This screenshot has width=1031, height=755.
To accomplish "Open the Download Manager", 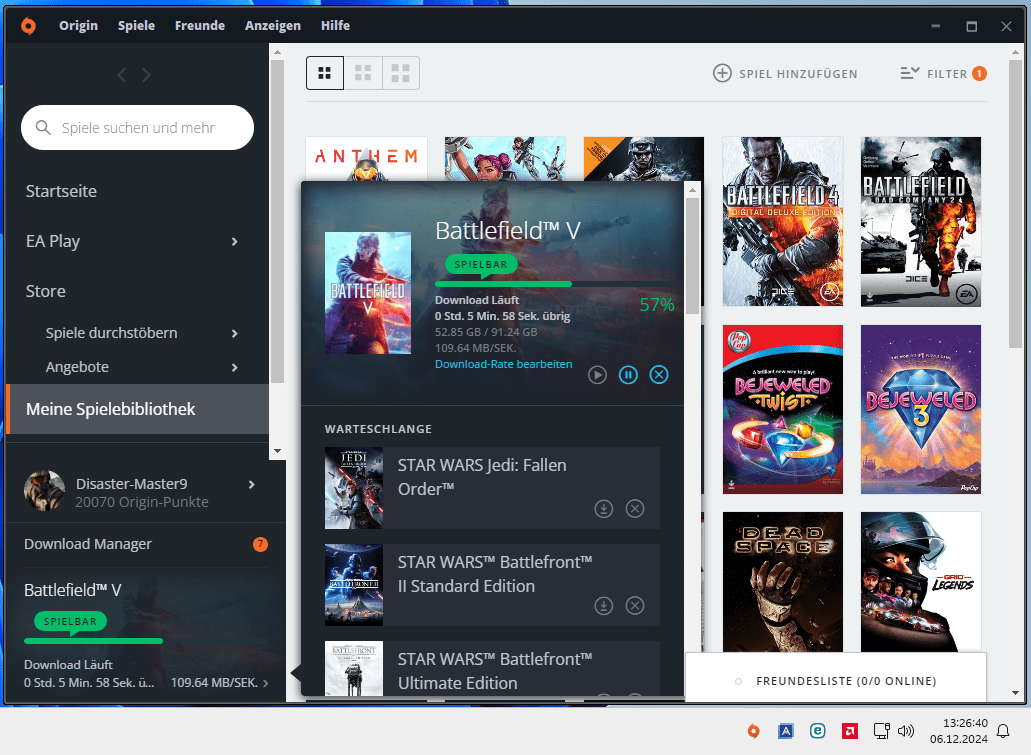I will [88, 544].
